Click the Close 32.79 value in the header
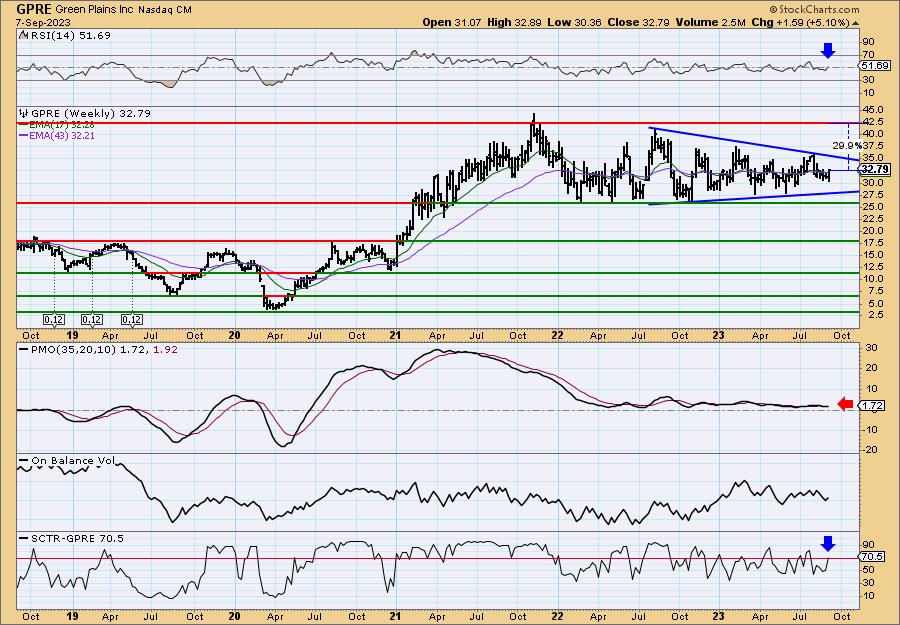Screen dimensions: 900x625 point(636,22)
